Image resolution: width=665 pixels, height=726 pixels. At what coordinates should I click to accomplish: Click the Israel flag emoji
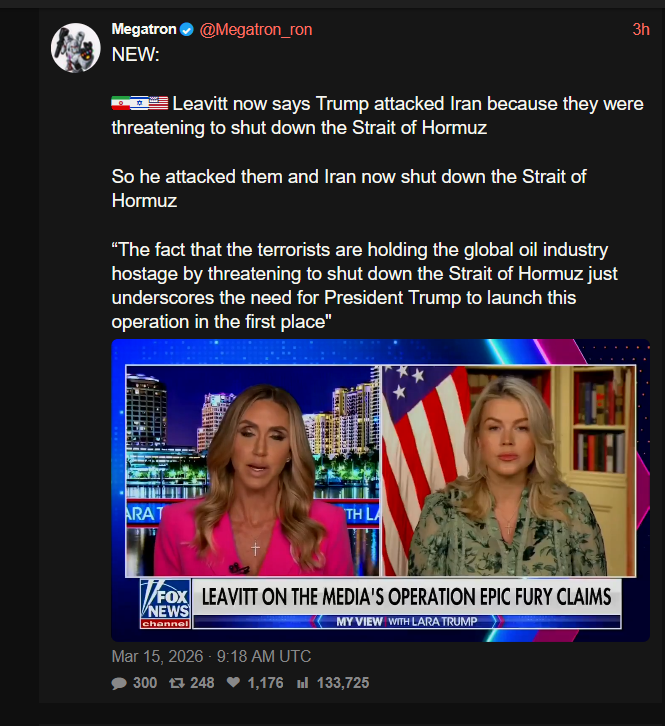pyautogui.click(x=139, y=103)
